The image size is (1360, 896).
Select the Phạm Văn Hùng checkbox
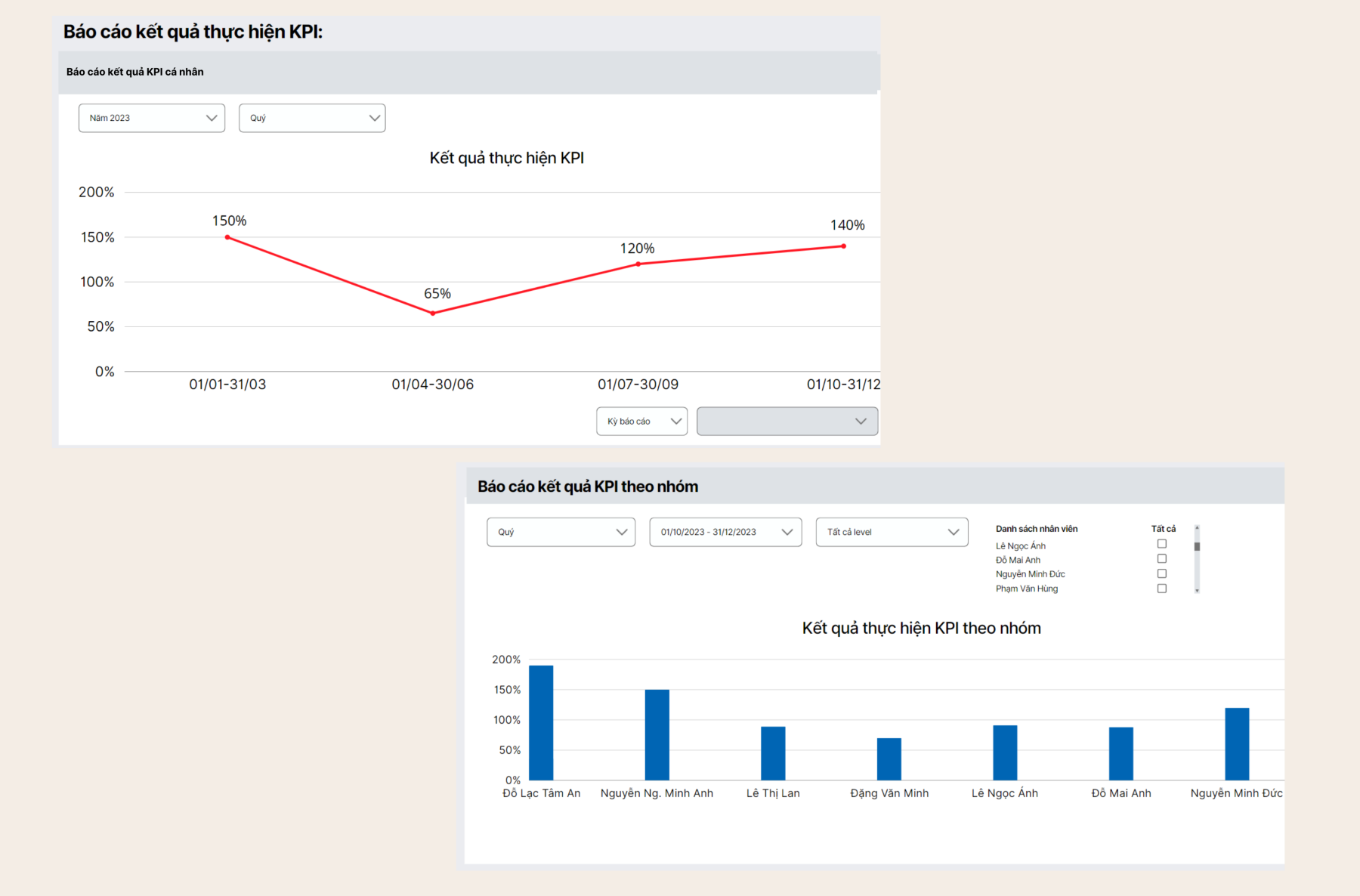point(1162,589)
